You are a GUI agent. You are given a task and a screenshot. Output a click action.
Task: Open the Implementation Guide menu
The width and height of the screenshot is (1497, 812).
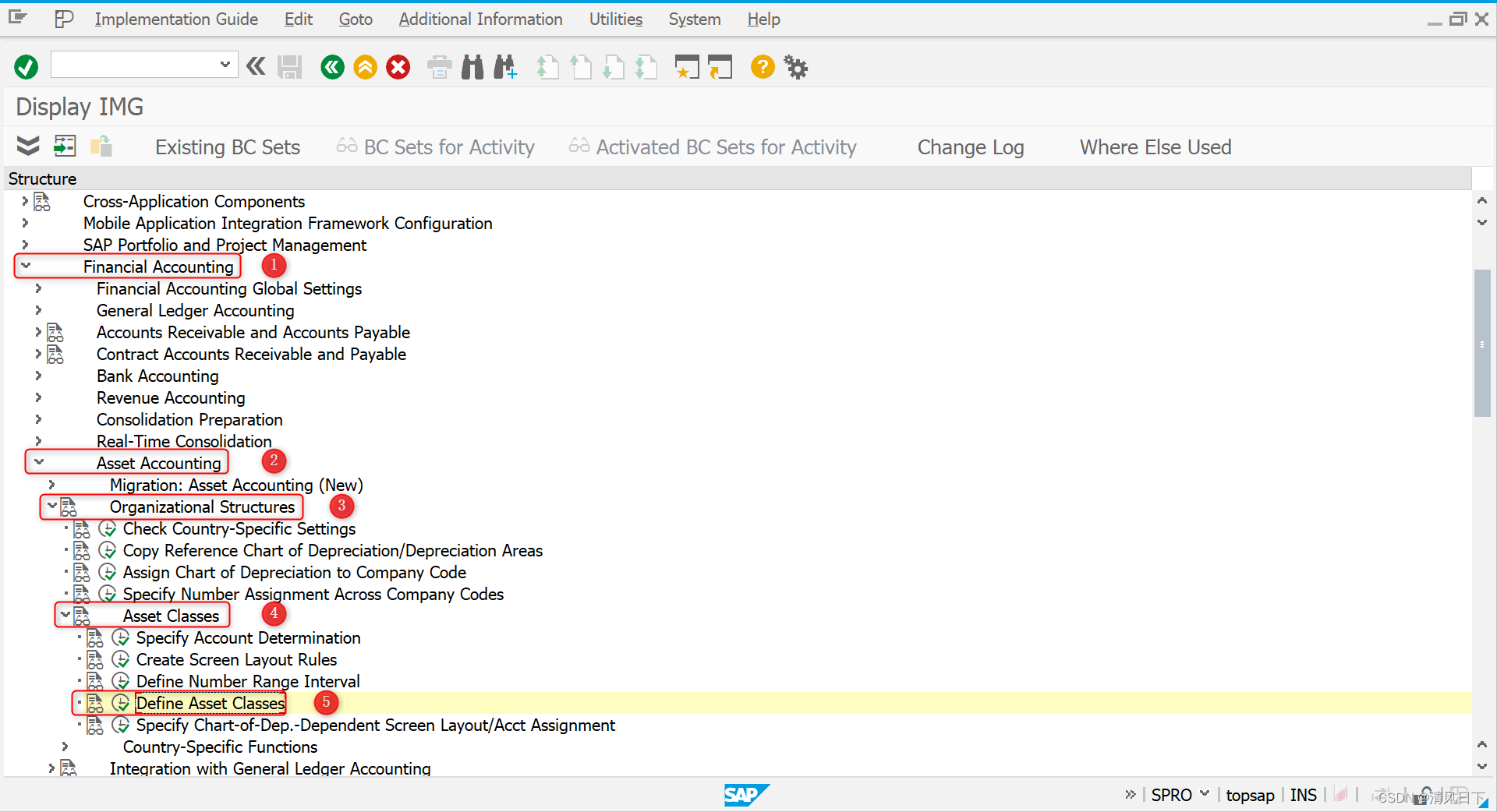[x=176, y=19]
